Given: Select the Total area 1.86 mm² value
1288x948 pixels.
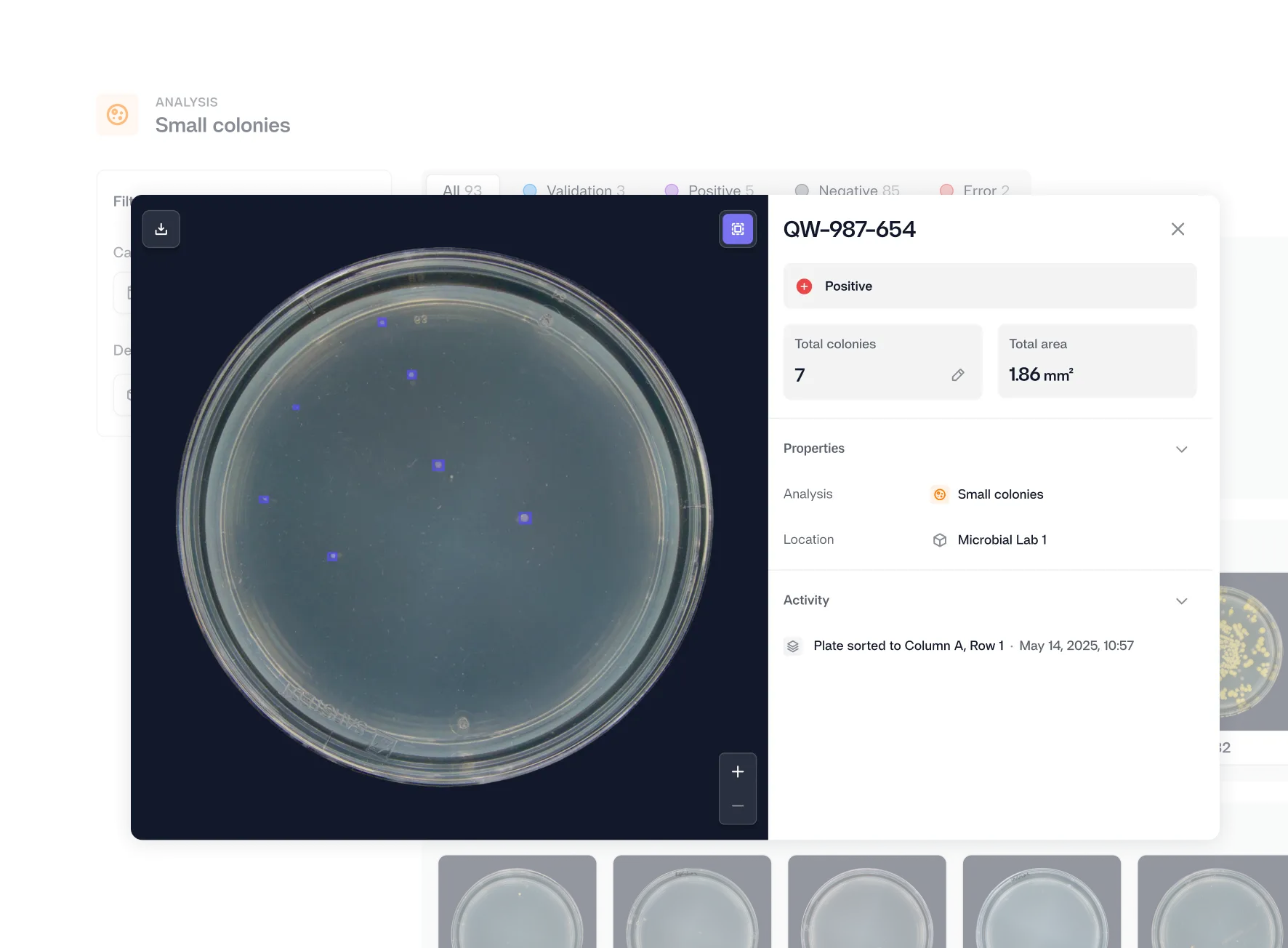Looking at the screenshot, I should coord(1041,374).
